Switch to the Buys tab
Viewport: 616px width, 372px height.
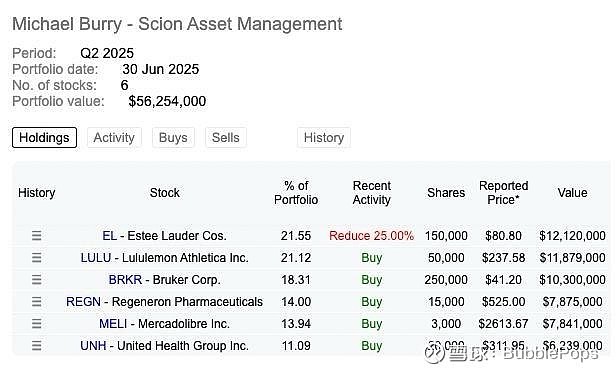pos(173,137)
